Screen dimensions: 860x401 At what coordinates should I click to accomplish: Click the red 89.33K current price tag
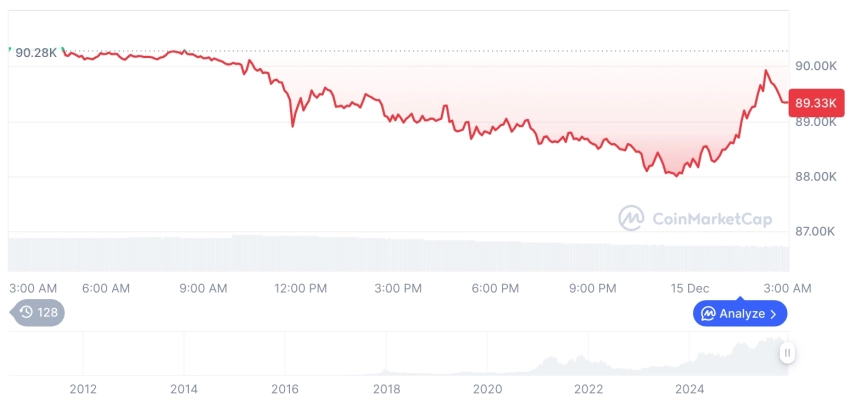coord(814,102)
